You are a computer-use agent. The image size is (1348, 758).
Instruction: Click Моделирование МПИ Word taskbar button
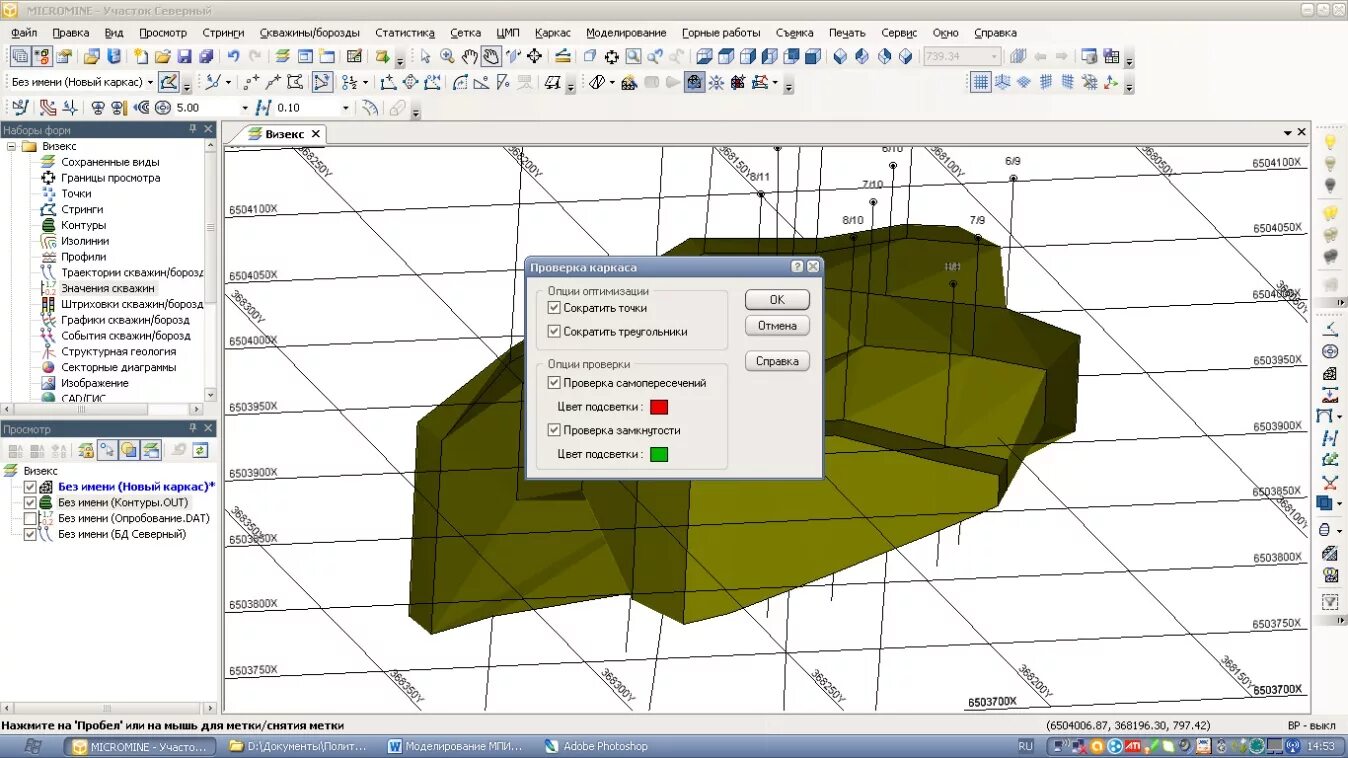[455, 746]
